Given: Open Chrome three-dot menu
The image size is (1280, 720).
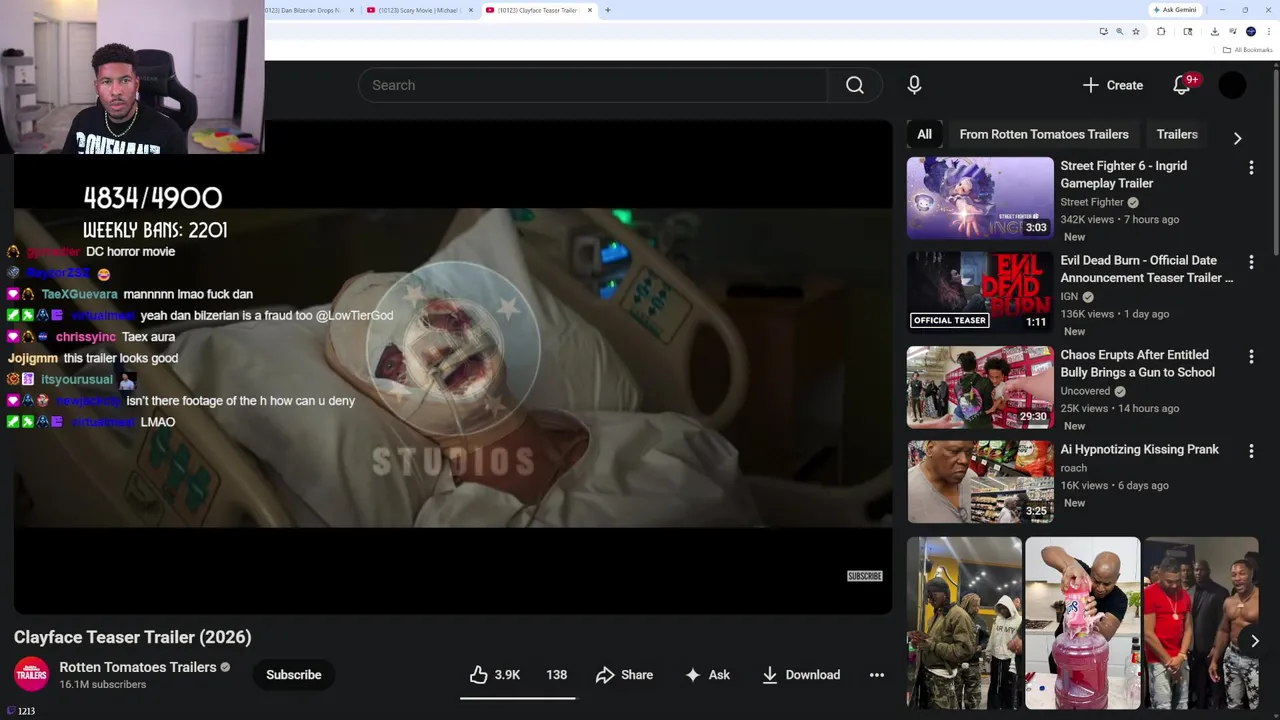Looking at the screenshot, I should (1269, 31).
